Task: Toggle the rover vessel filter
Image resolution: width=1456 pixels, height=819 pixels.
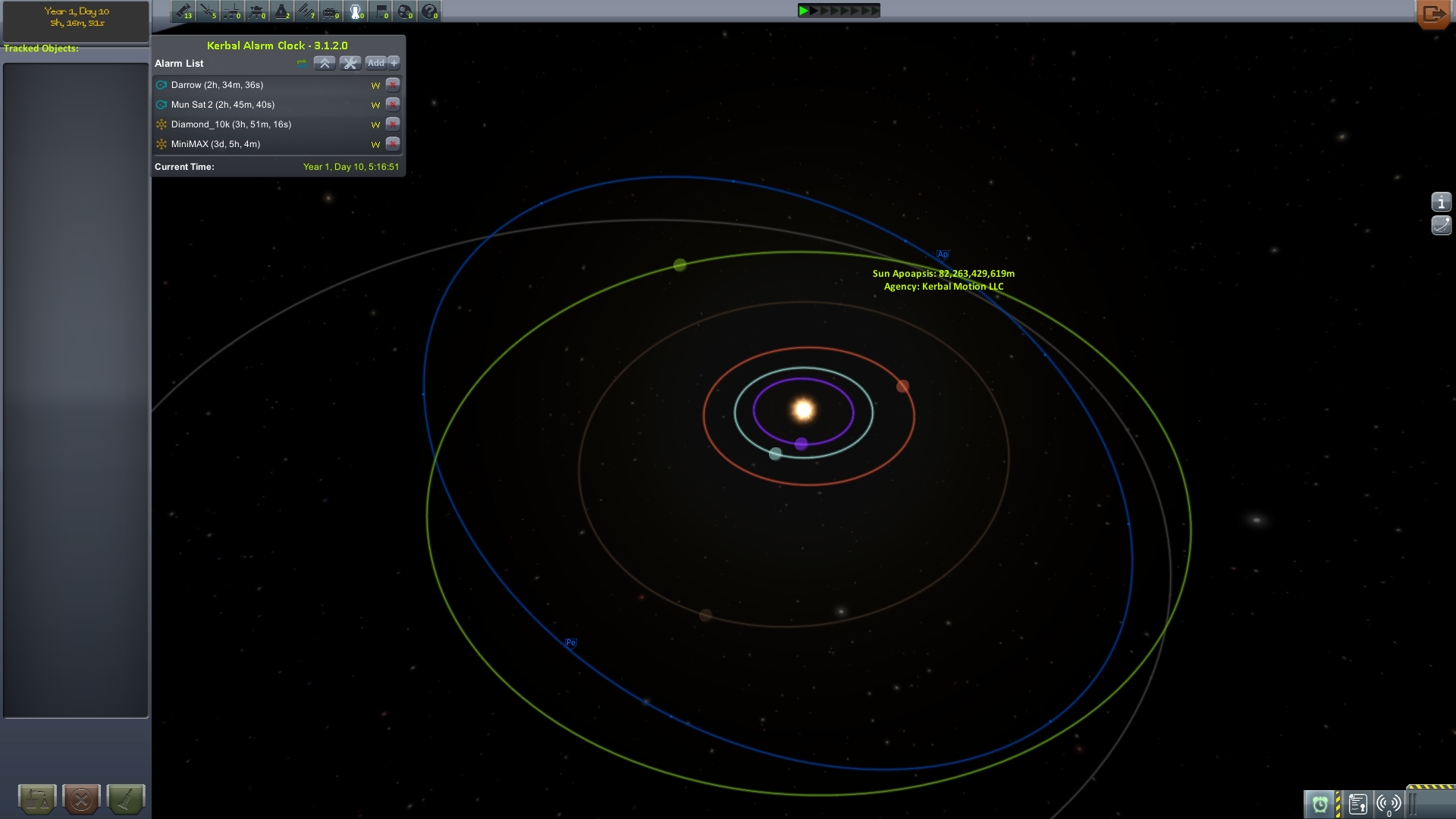Action: [233, 11]
